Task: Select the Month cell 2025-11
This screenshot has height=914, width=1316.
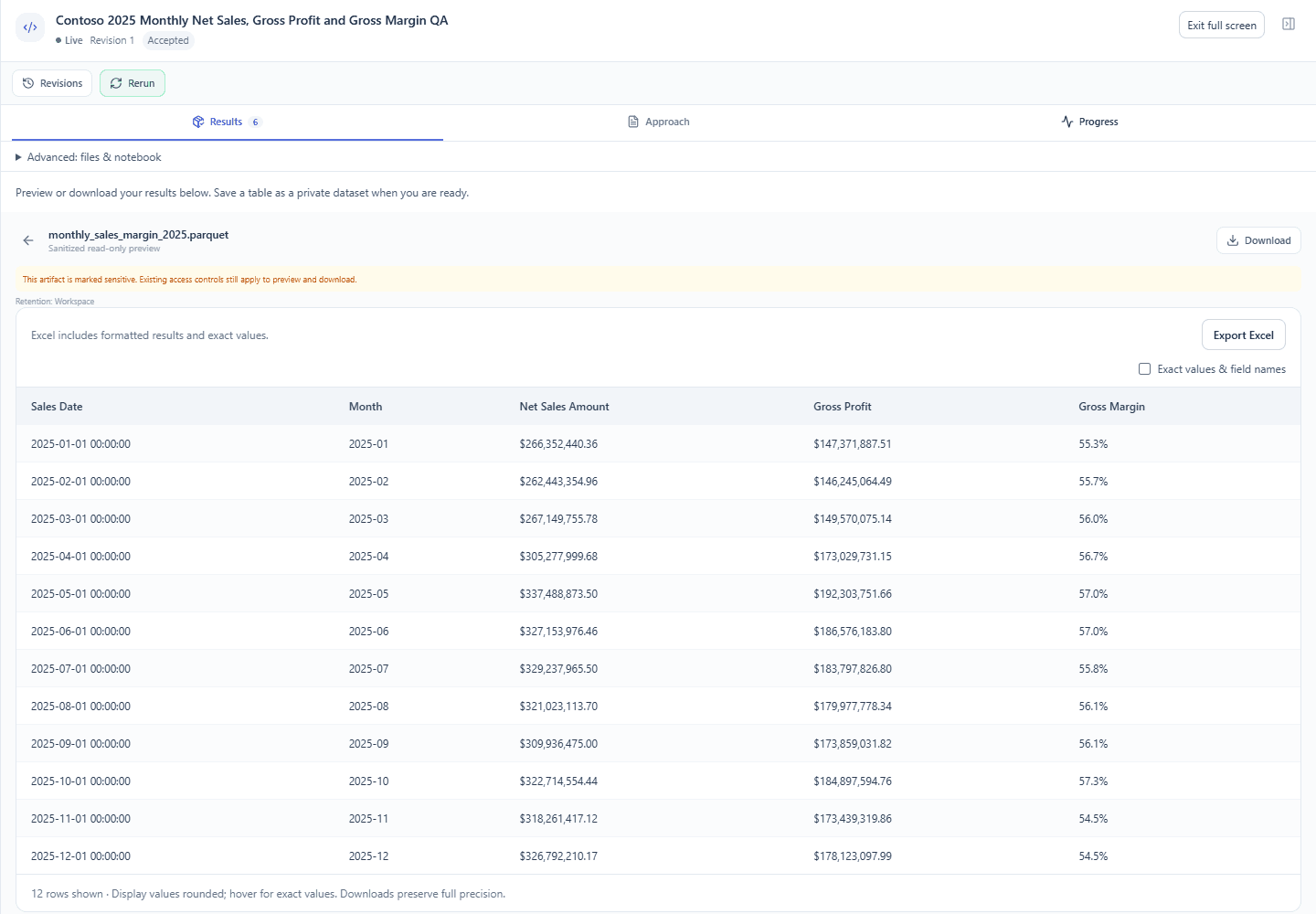Action: [x=368, y=819]
